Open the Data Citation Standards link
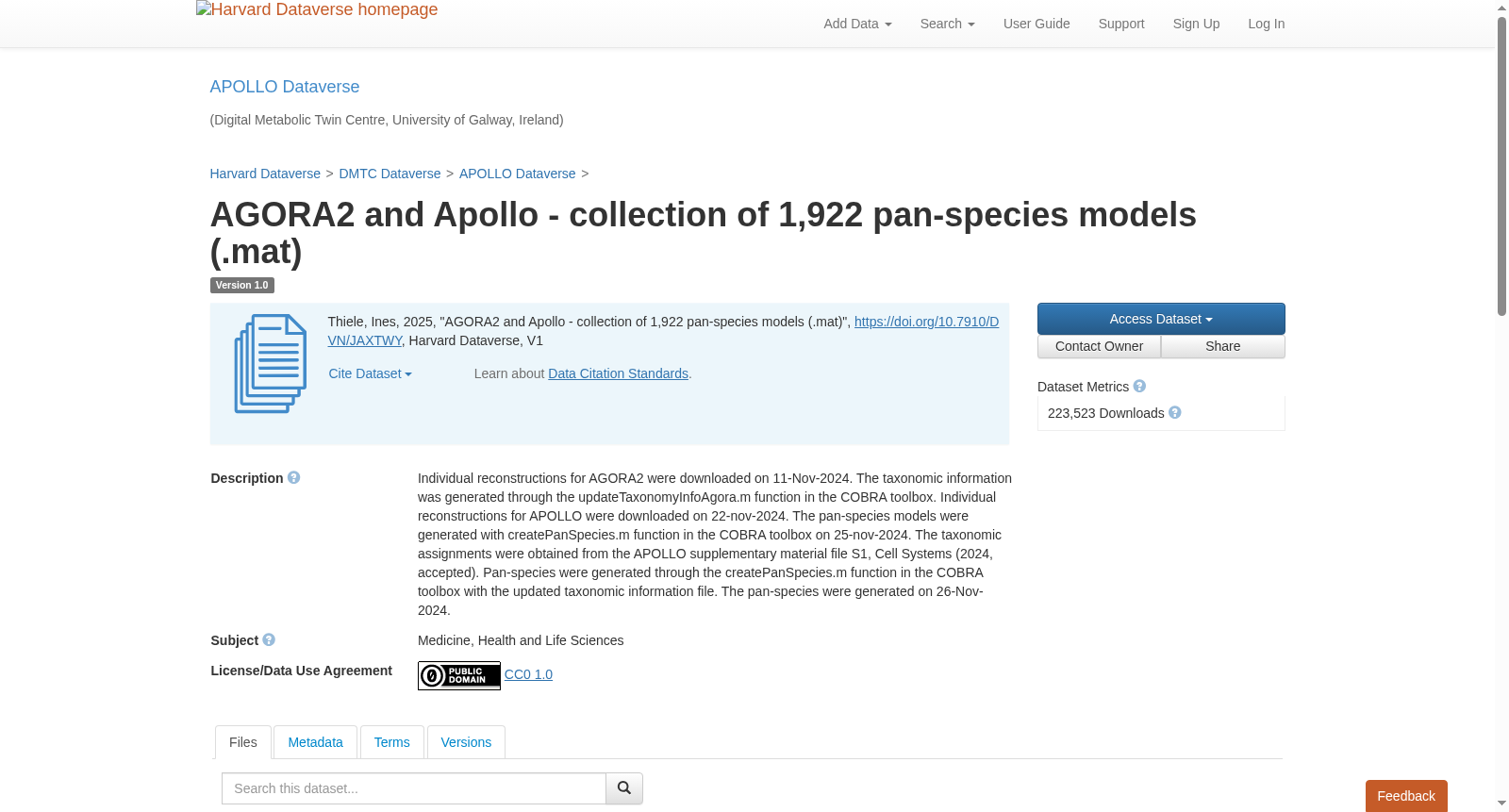 coord(618,373)
